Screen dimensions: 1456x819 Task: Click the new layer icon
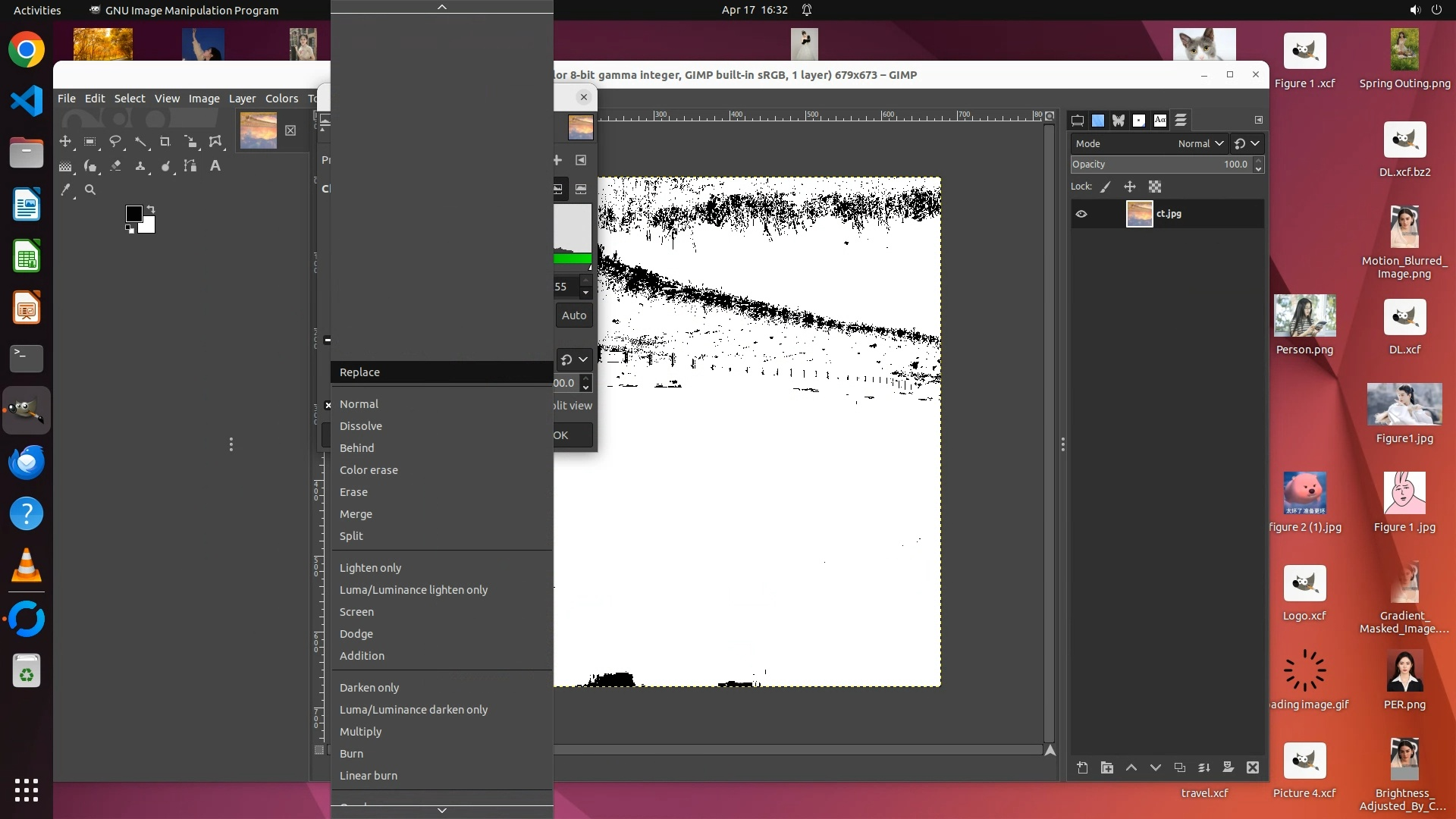click(1082, 768)
